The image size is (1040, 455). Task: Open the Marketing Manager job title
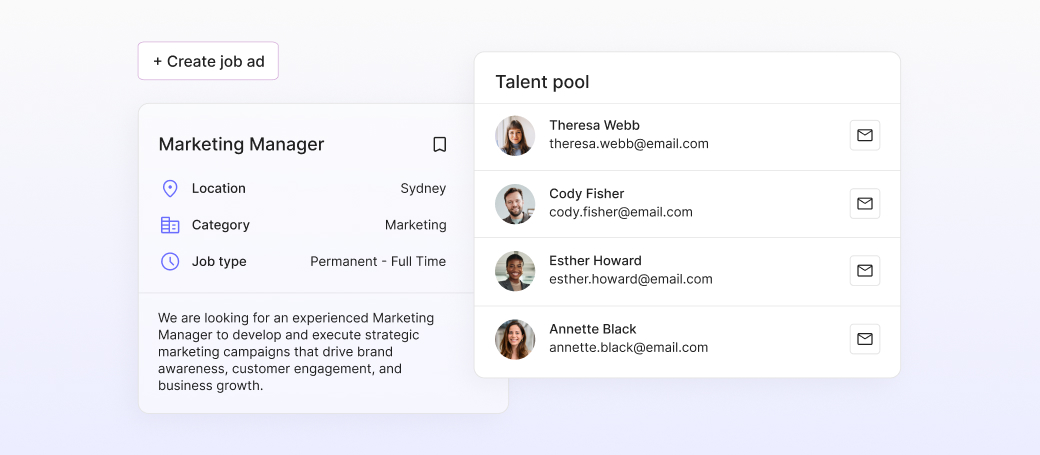pos(241,145)
